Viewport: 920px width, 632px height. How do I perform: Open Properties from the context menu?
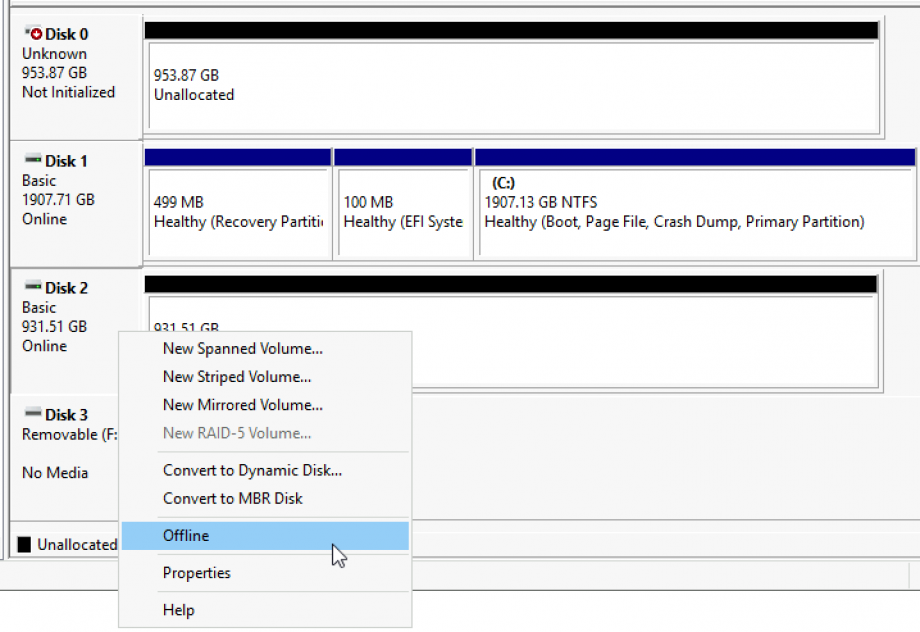(x=196, y=573)
